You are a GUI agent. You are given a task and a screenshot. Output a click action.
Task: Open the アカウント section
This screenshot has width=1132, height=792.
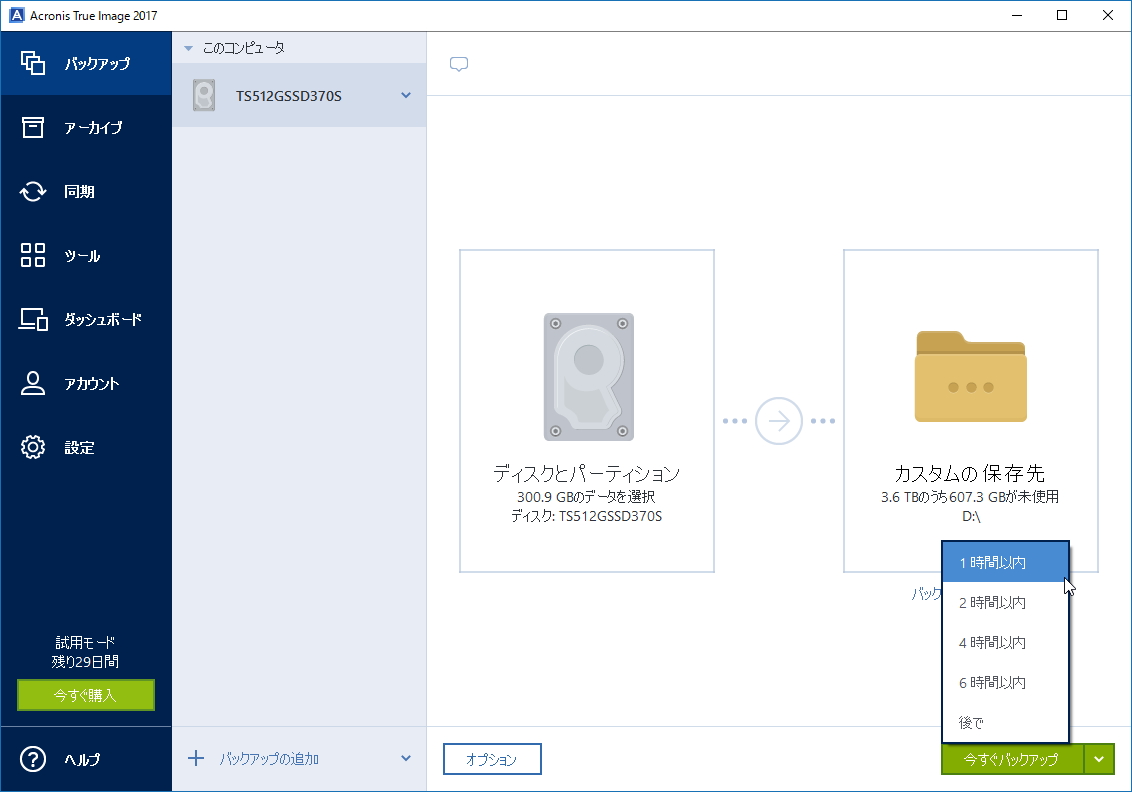coord(86,383)
